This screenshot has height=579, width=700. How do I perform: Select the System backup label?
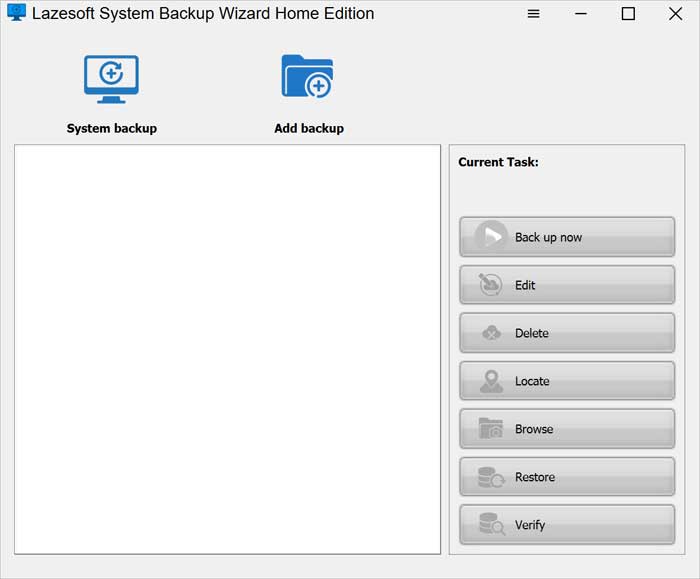pos(112,129)
